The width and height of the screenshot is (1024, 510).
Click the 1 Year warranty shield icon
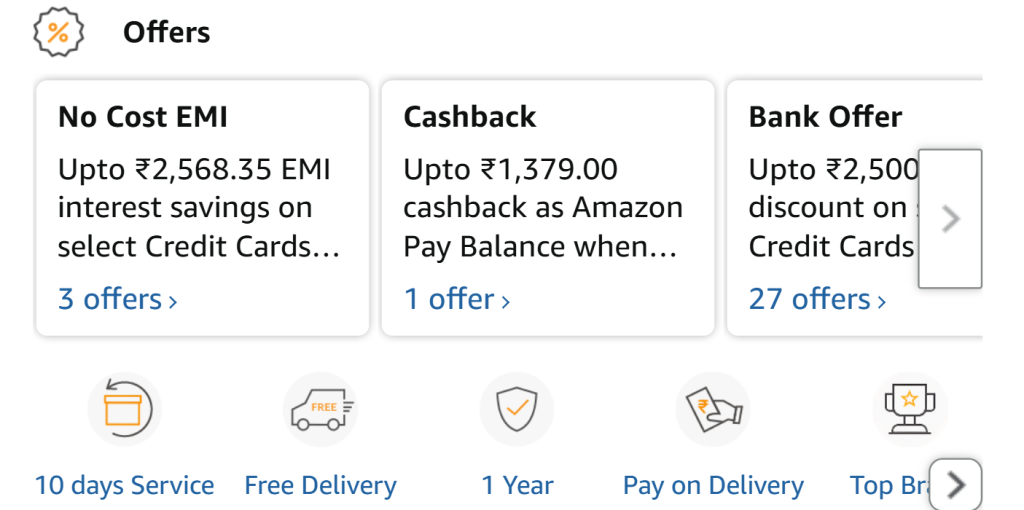point(517,409)
